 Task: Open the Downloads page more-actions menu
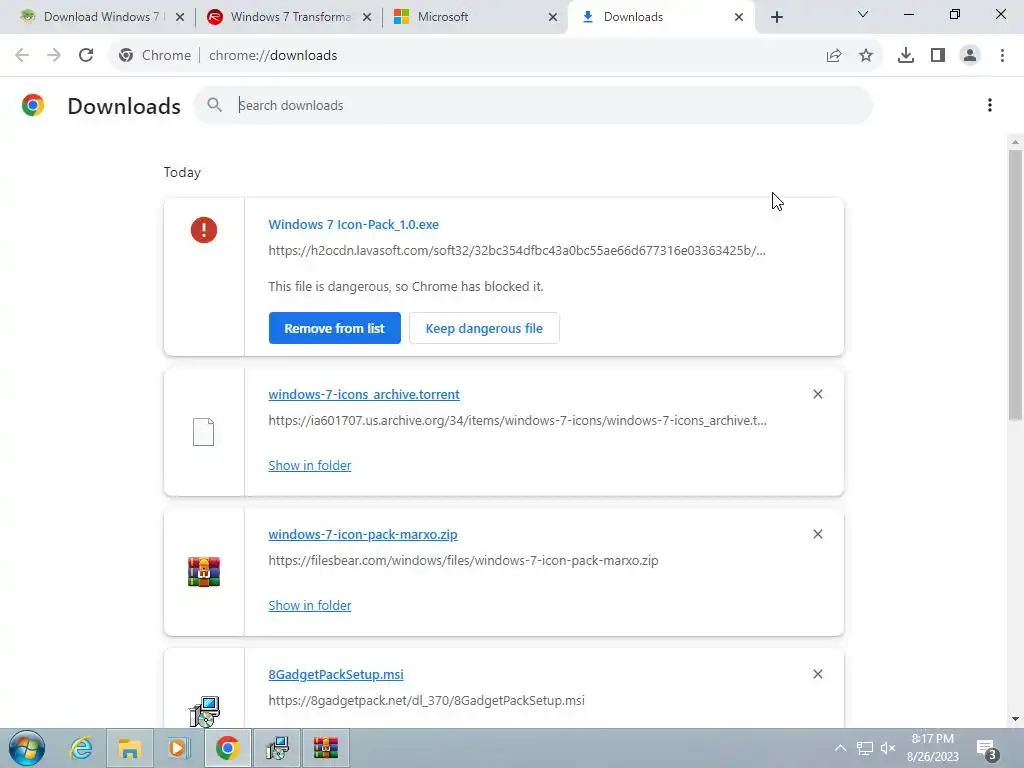[x=990, y=105]
